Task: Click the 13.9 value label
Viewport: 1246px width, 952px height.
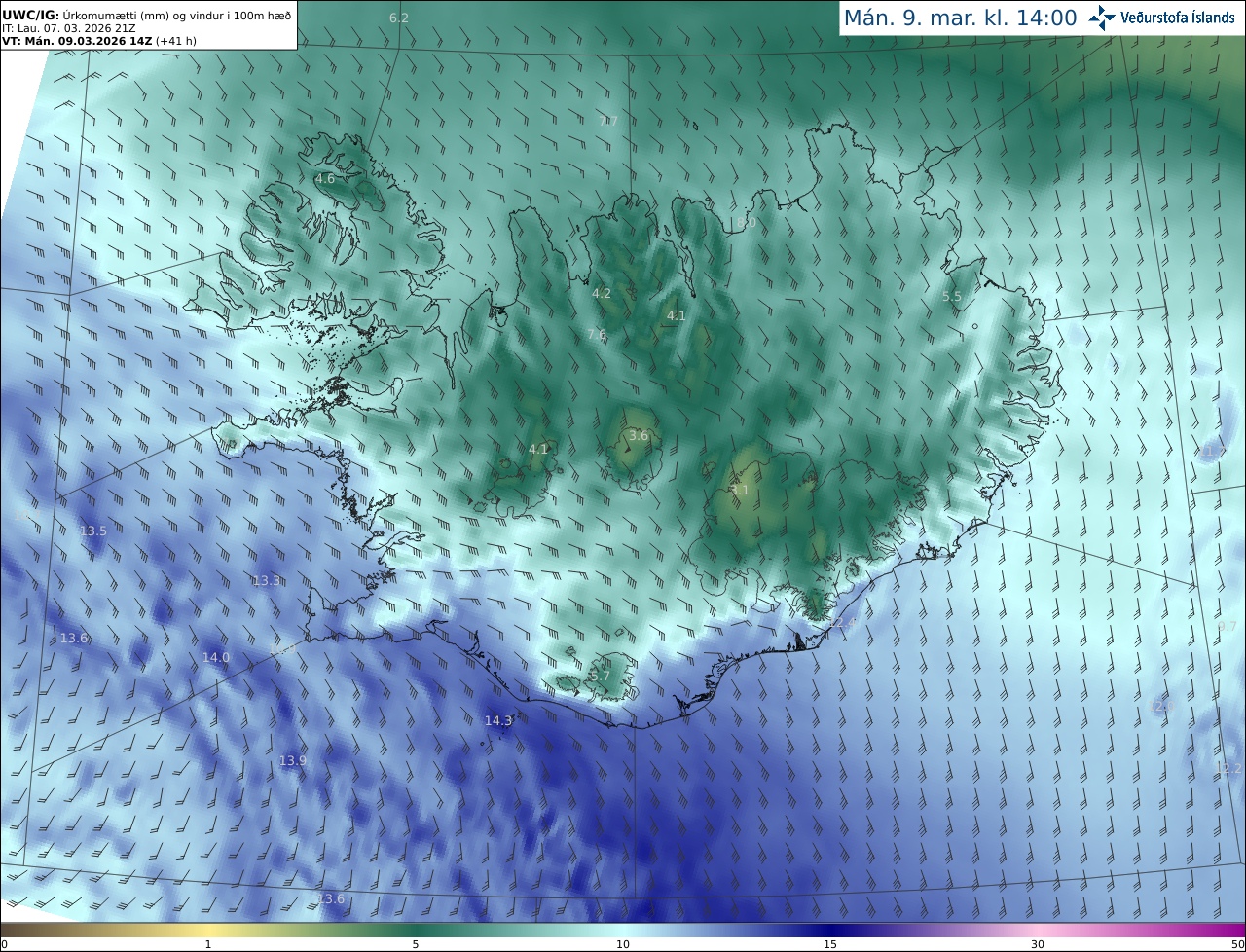Action: tap(293, 761)
